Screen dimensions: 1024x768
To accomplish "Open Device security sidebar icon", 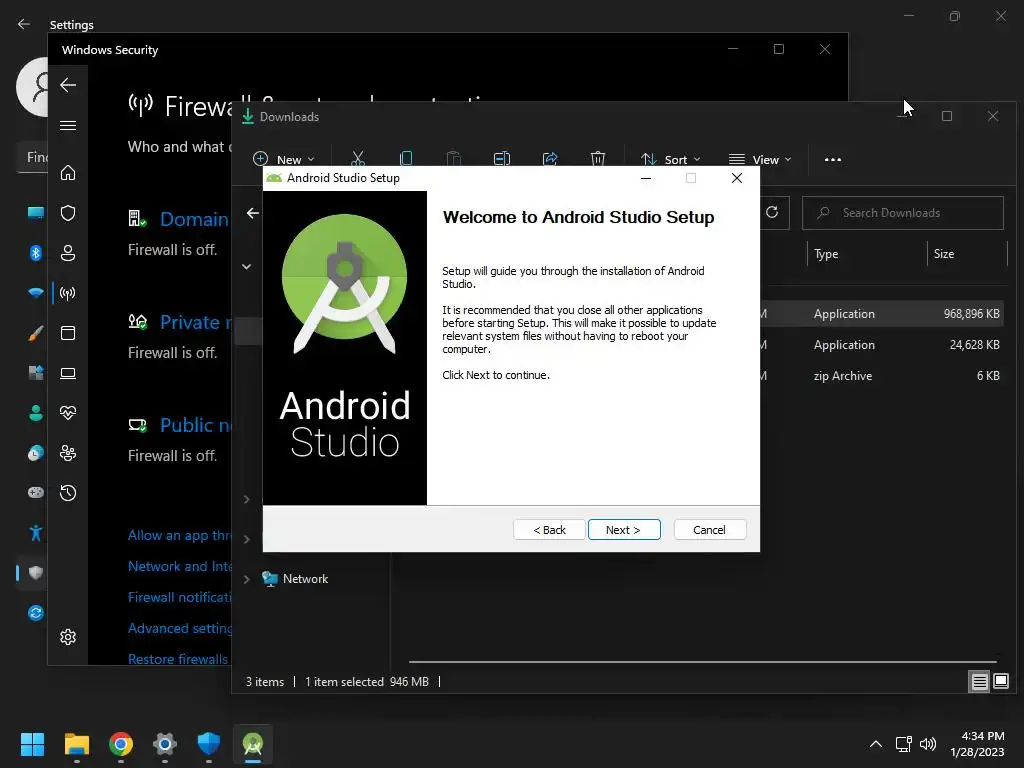I will click(68, 373).
